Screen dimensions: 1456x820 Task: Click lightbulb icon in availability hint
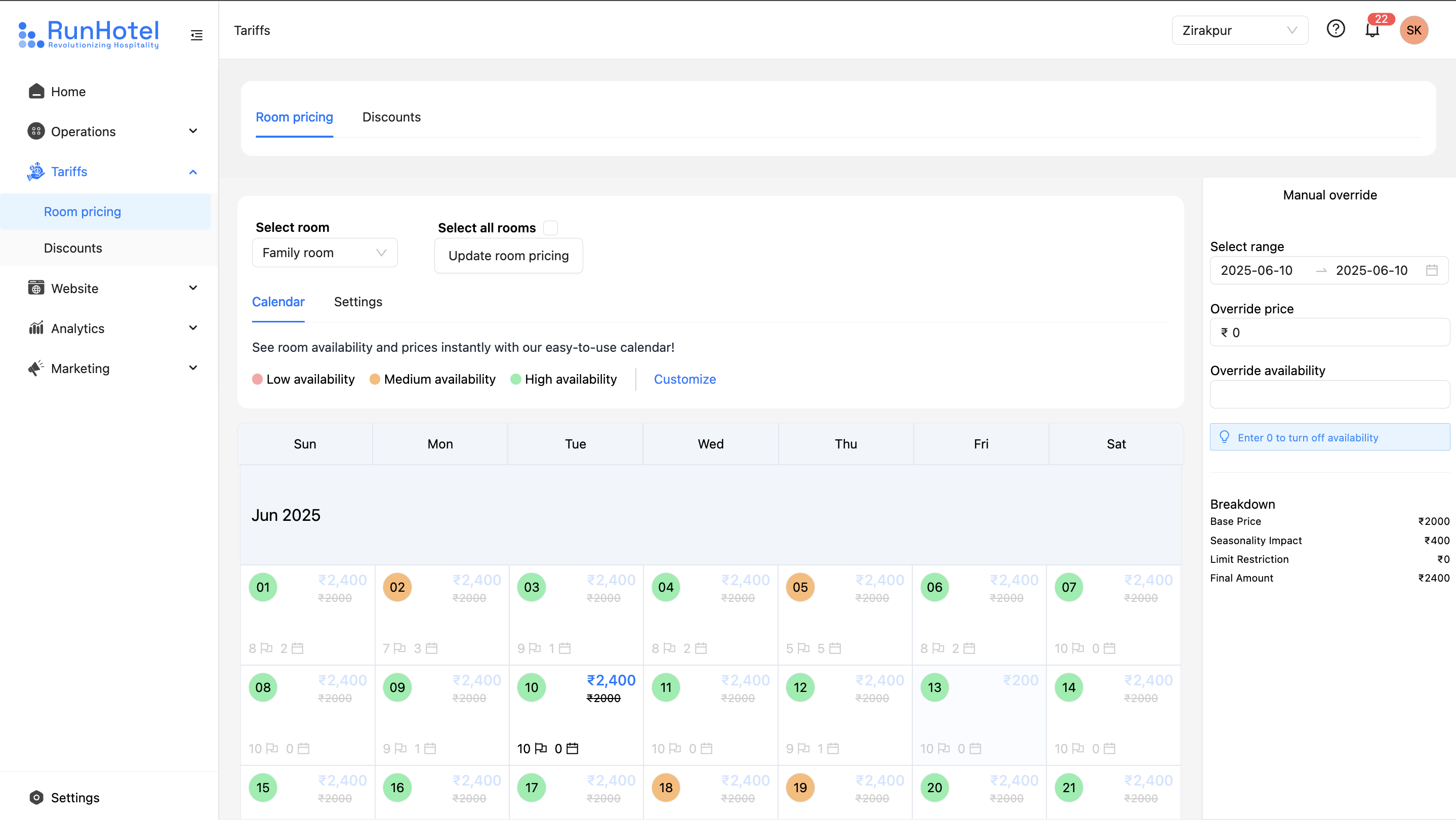(1224, 437)
